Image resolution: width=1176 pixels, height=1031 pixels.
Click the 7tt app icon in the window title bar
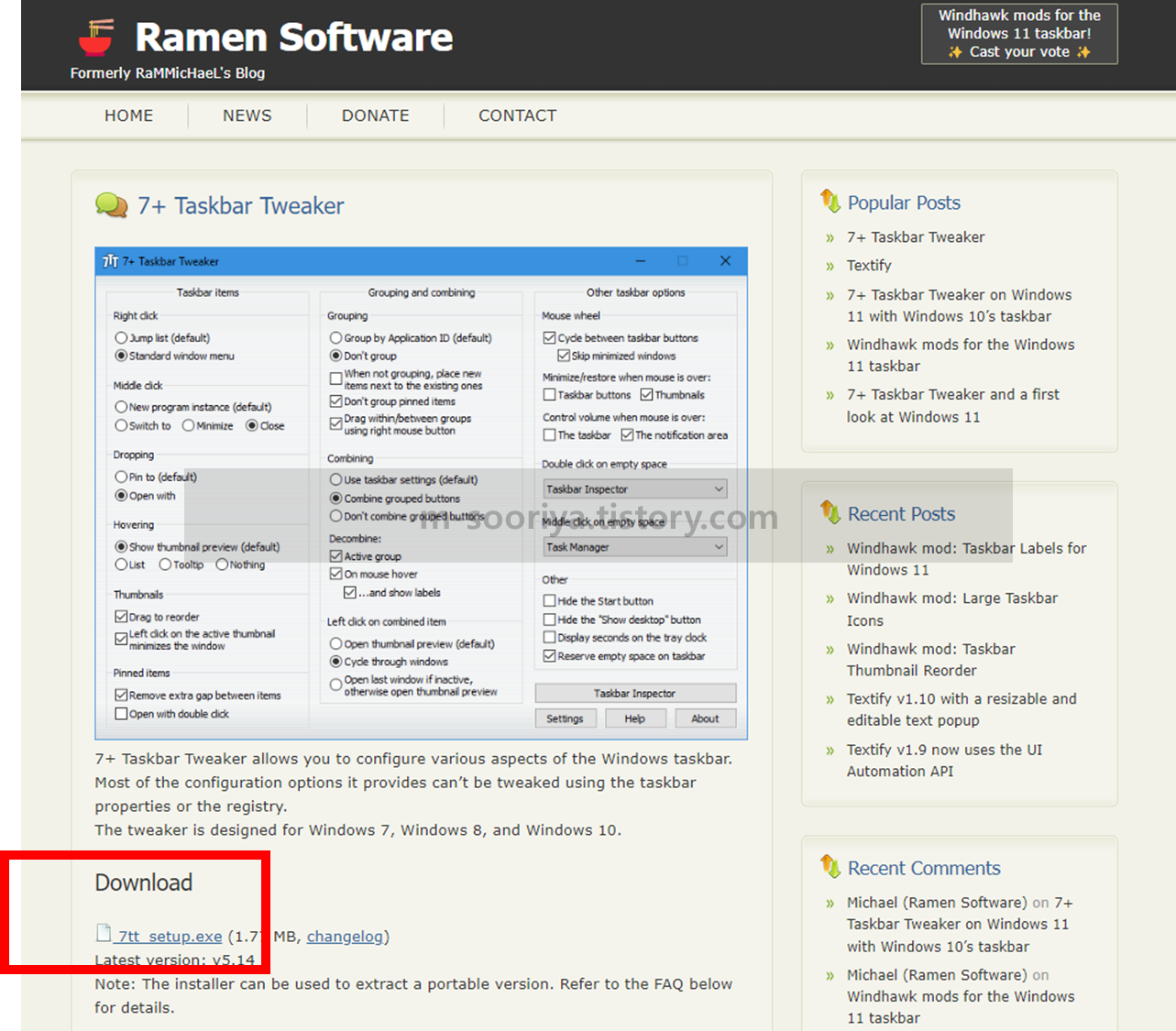[110, 261]
